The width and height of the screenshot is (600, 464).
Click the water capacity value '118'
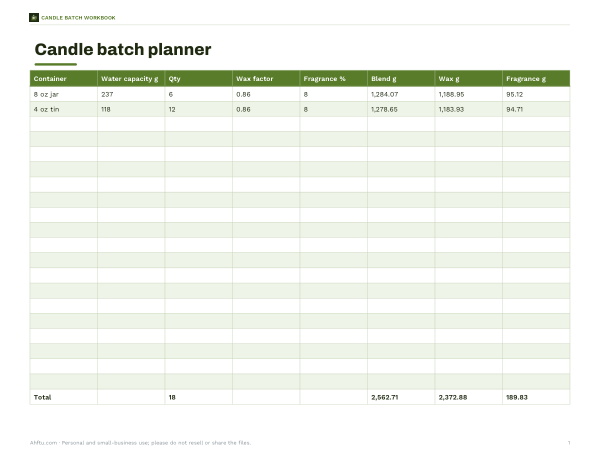coord(106,109)
